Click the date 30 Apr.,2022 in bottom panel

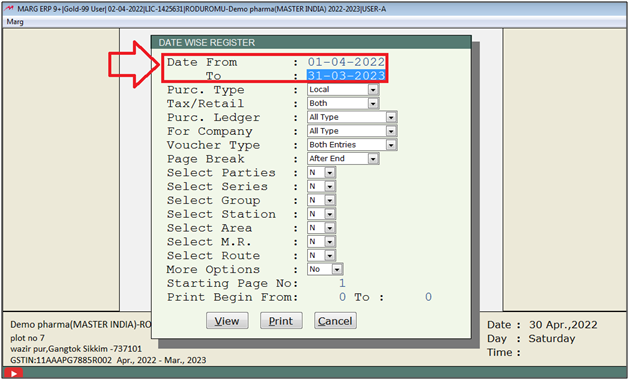563,325
